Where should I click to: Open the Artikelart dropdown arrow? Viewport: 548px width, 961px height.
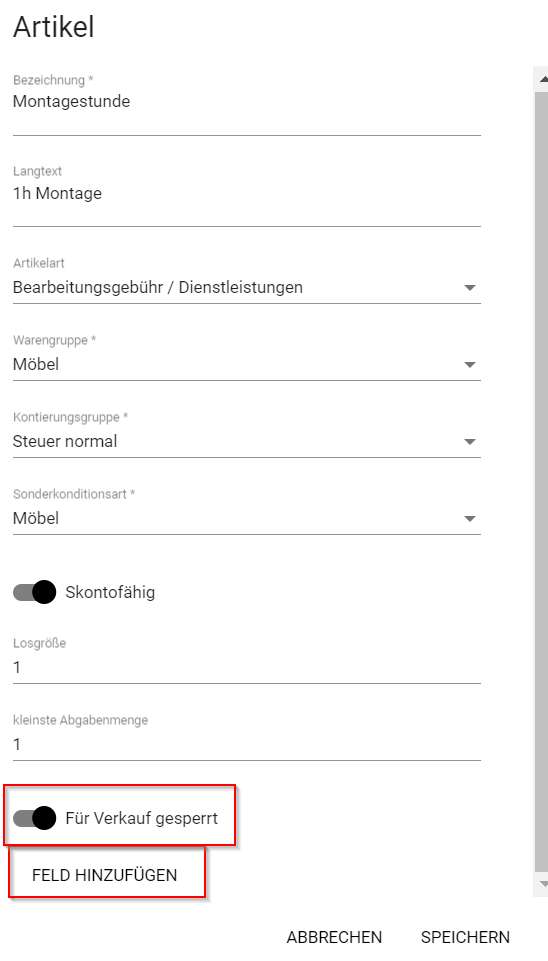pyautogui.click(x=470, y=287)
